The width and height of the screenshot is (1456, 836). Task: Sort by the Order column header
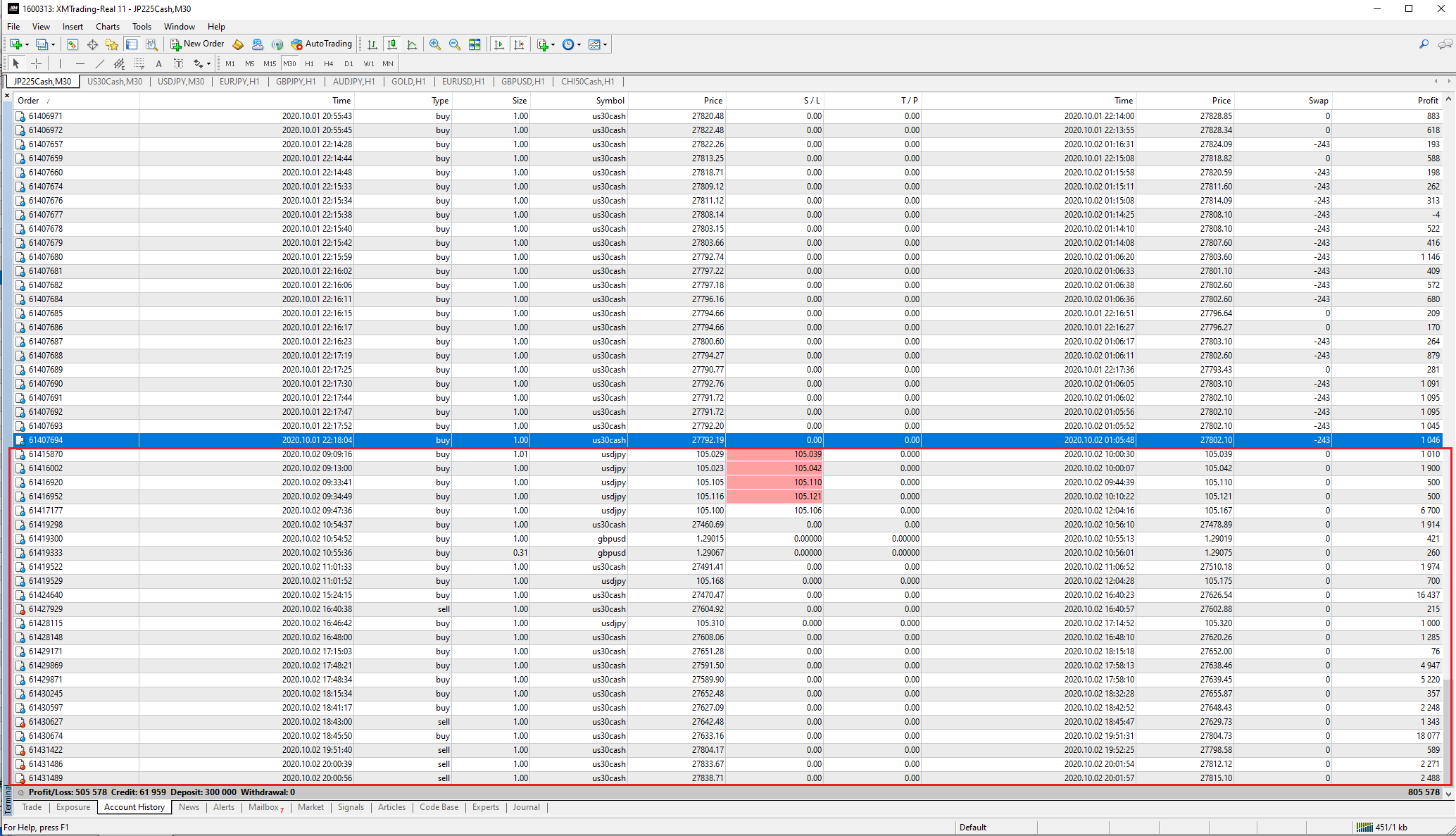click(x=76, y=101)
